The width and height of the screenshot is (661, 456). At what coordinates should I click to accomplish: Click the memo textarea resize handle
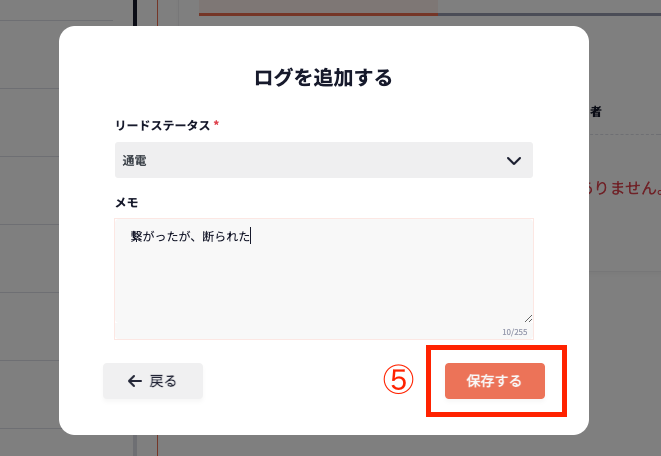click(x=528, y=318)
